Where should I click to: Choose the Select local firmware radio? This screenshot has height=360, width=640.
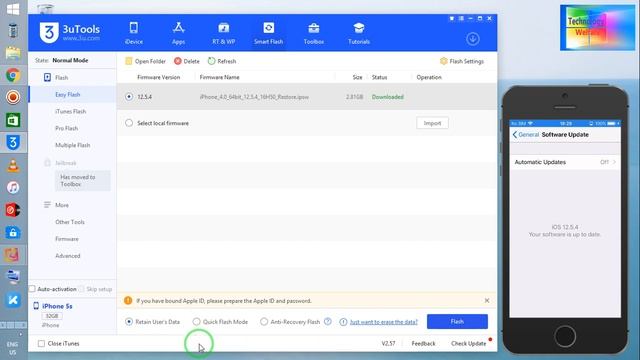tap(129, 123)
